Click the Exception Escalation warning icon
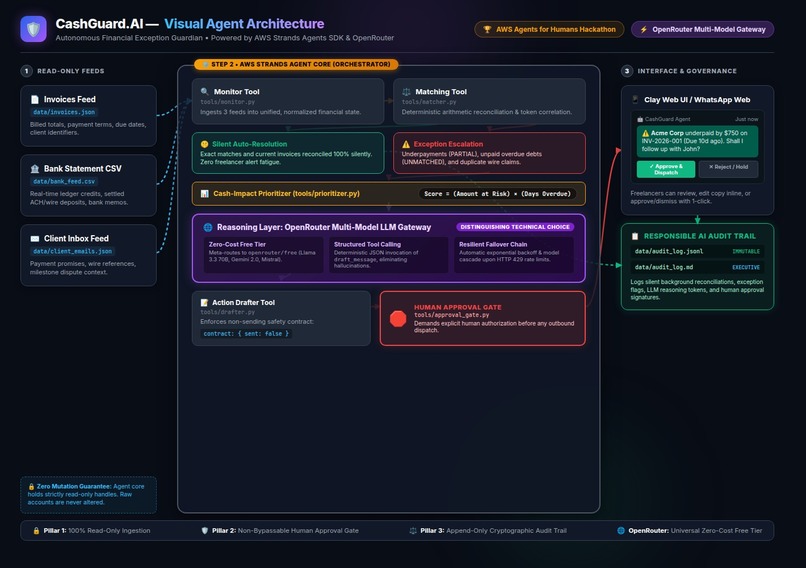Viewport: 806px width, 568px height. click(x=406, y=144)
